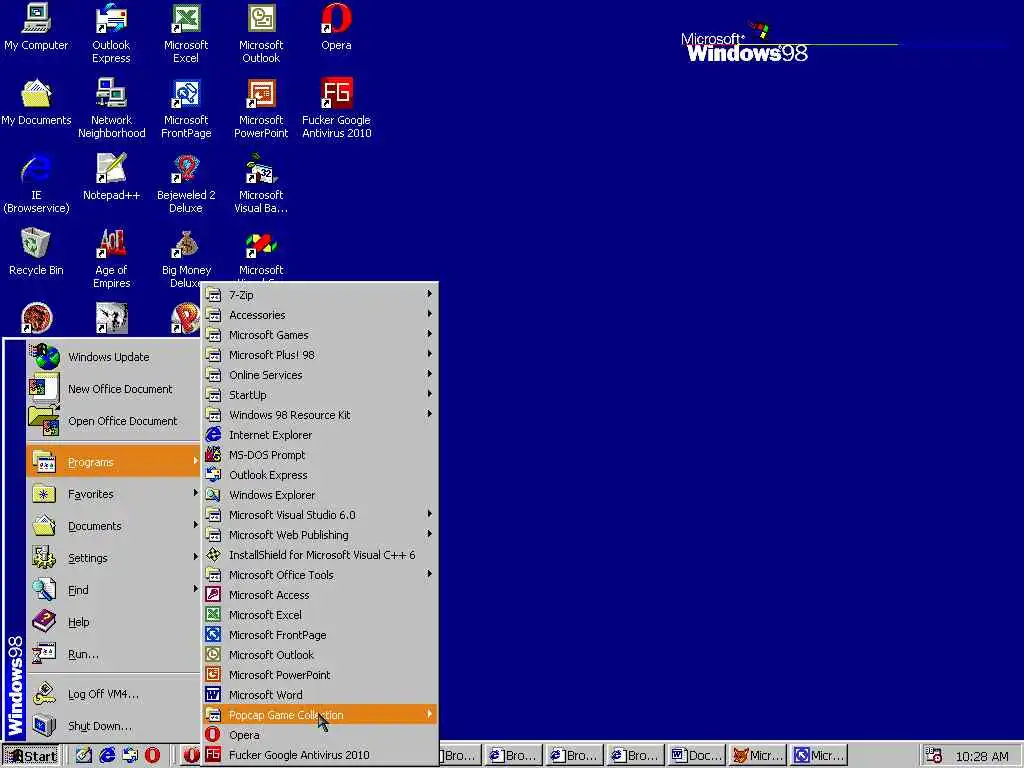Launch Microsoft FrontPage from Programs menu
Viewport: 1024px width, 768px height.
click(x=319, y=635)
